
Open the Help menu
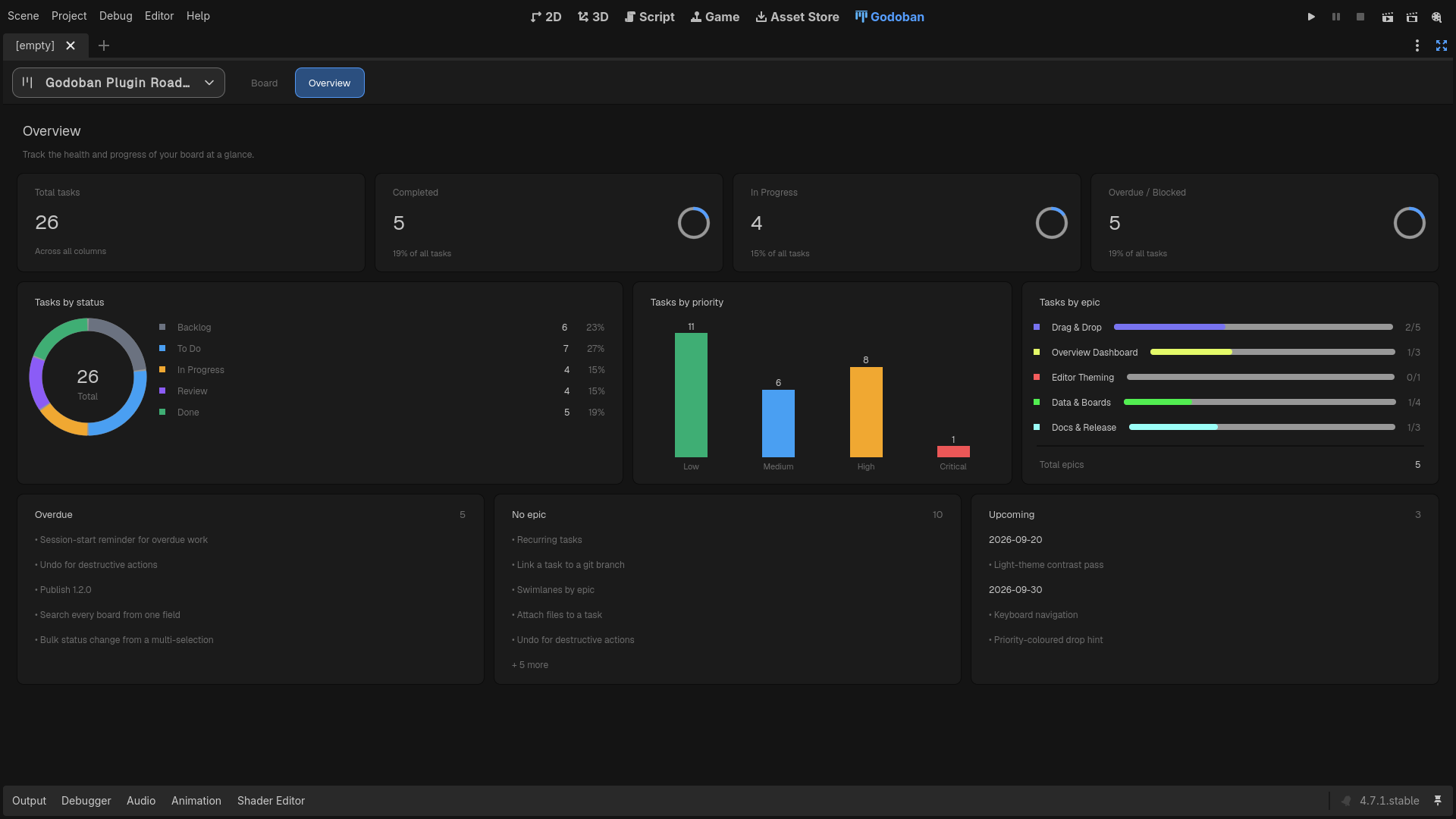coord(198,16)
